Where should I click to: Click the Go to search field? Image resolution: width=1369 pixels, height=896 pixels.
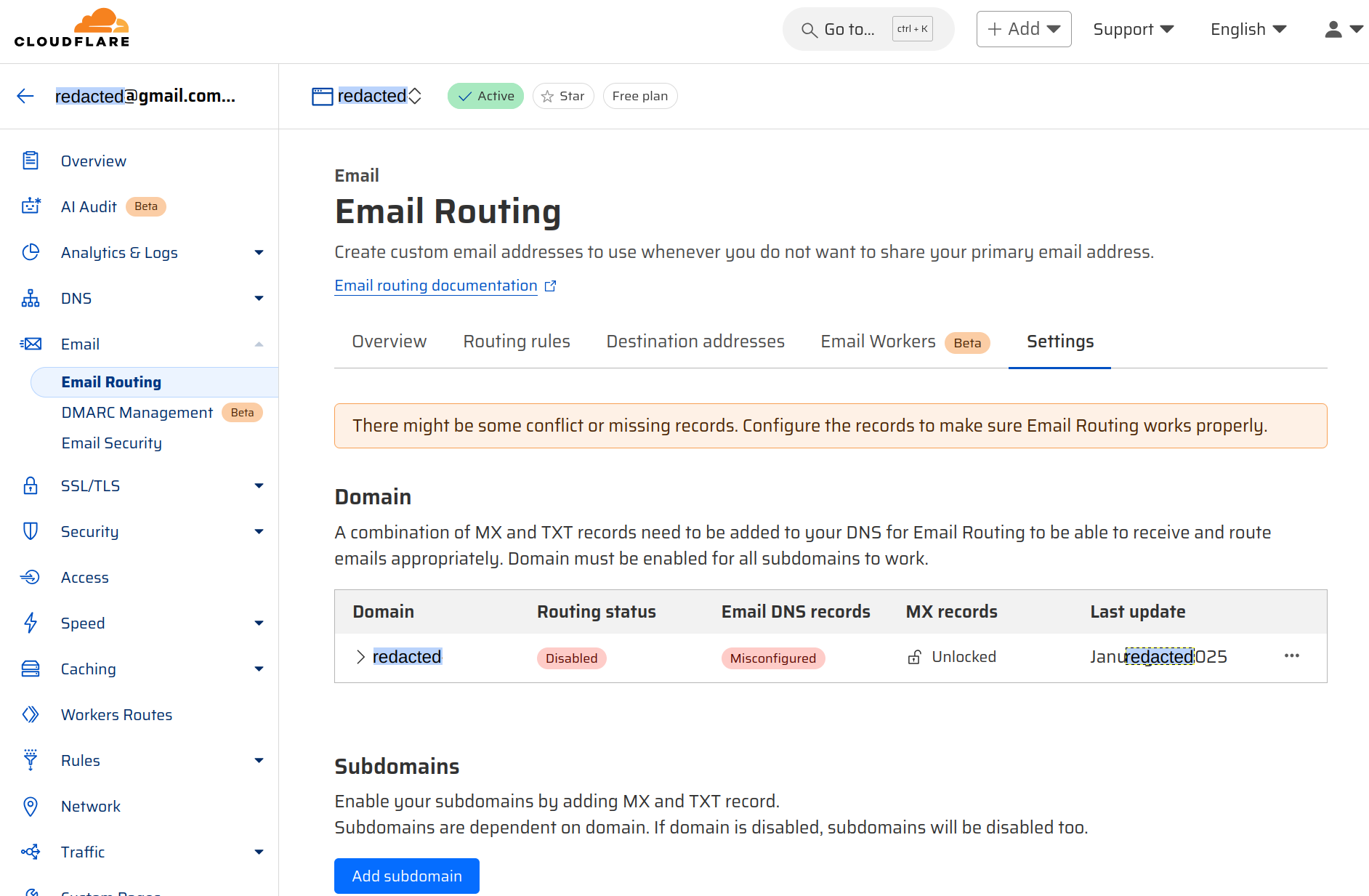(x=868, y=29)
